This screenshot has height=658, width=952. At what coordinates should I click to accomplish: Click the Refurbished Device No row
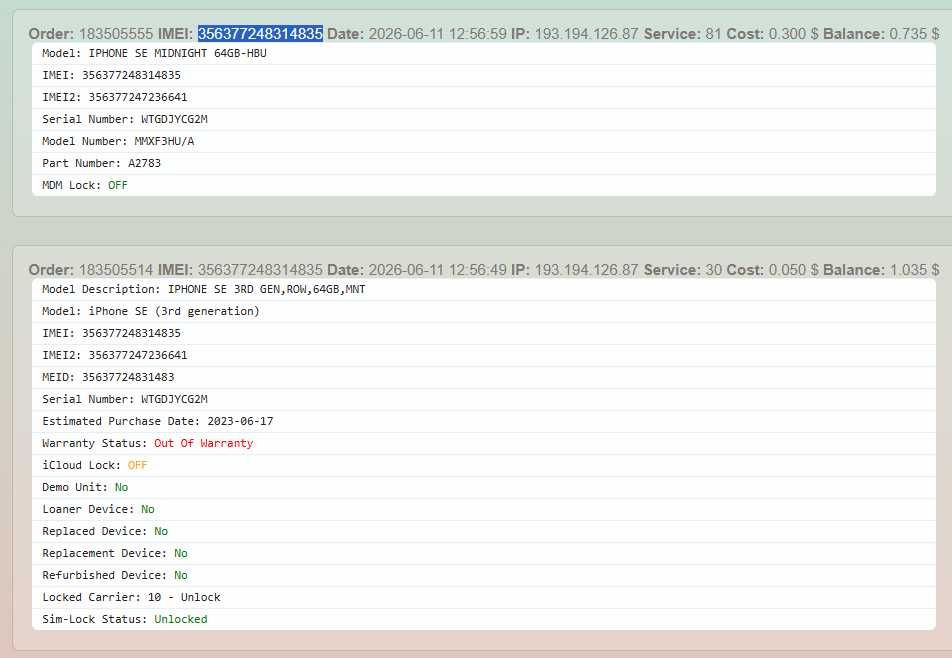483,575
